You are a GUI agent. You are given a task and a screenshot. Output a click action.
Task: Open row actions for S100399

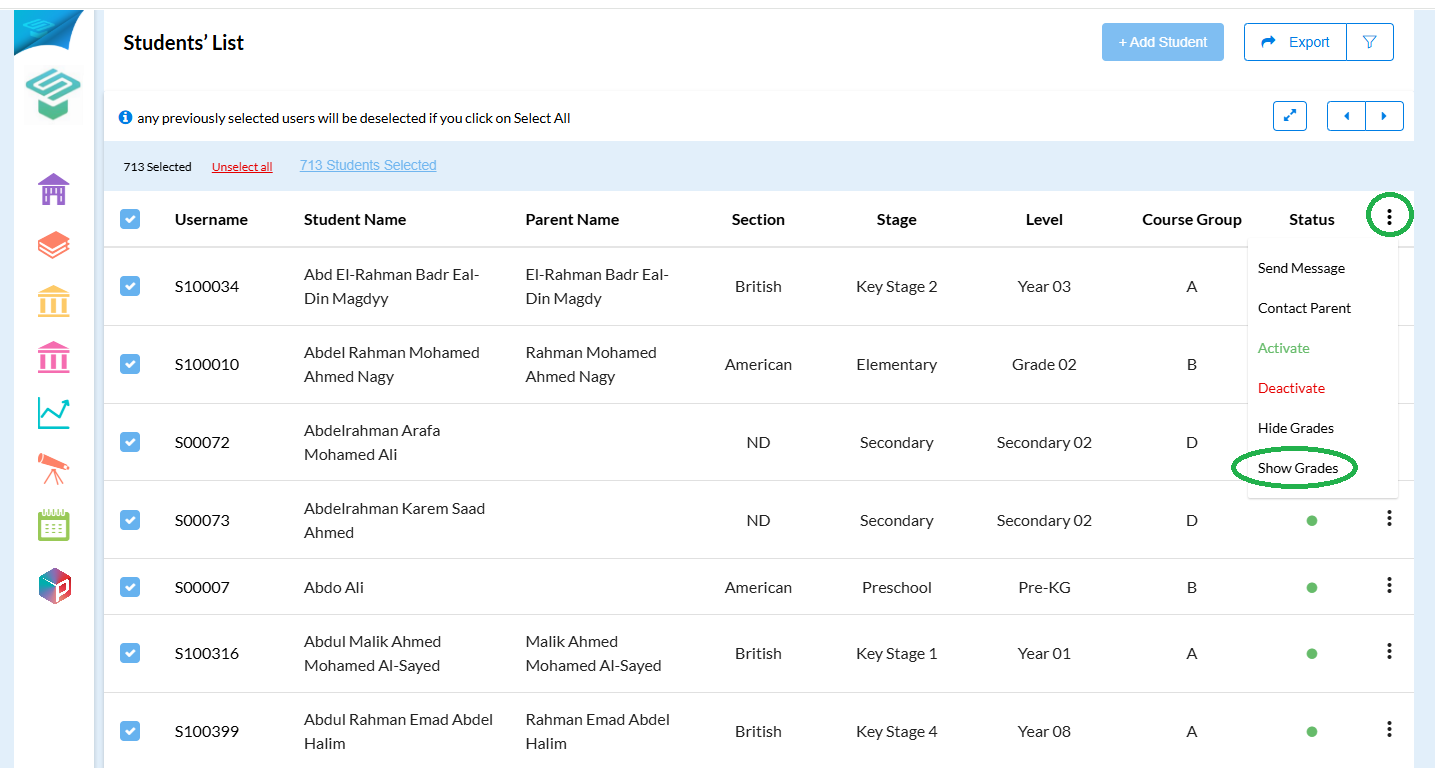click(1389, 729)
